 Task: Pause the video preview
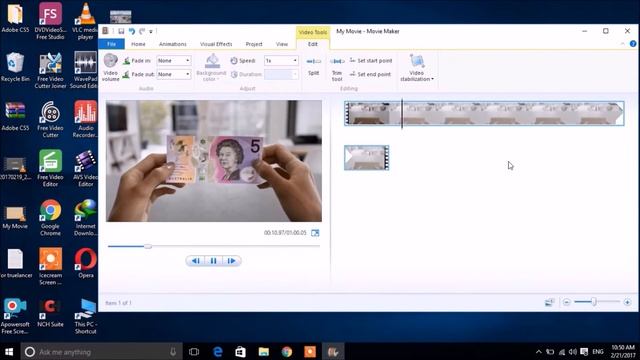213,261
